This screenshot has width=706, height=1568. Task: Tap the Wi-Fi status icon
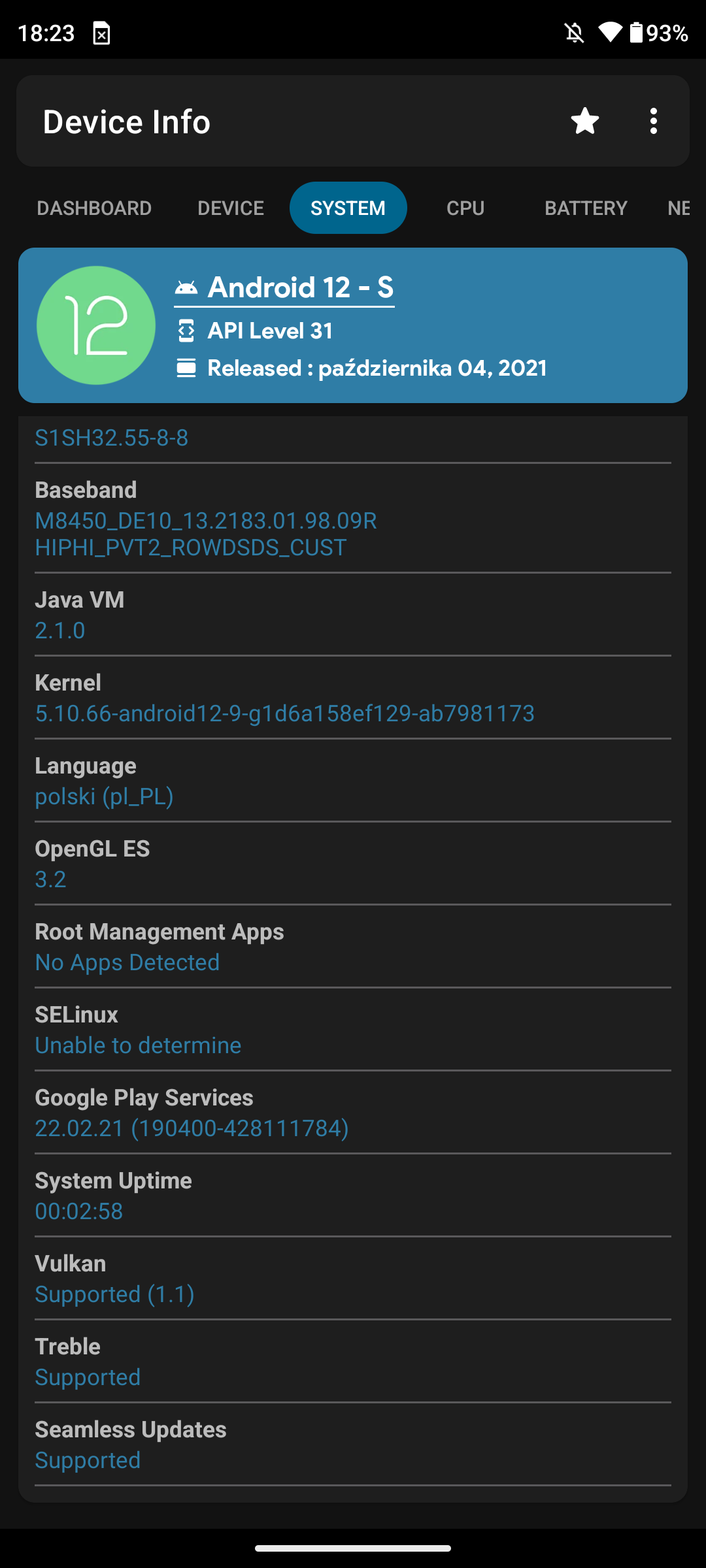pyautogui.click(x=610, y=33)
